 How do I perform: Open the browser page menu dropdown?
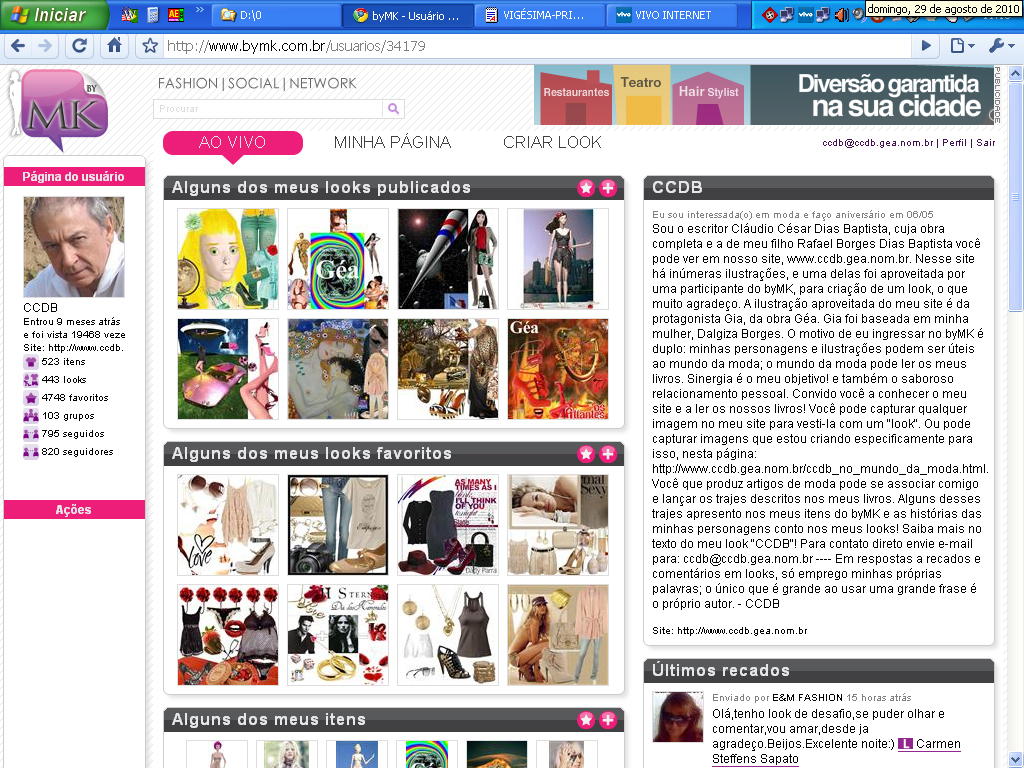click(x=962, y=46)
